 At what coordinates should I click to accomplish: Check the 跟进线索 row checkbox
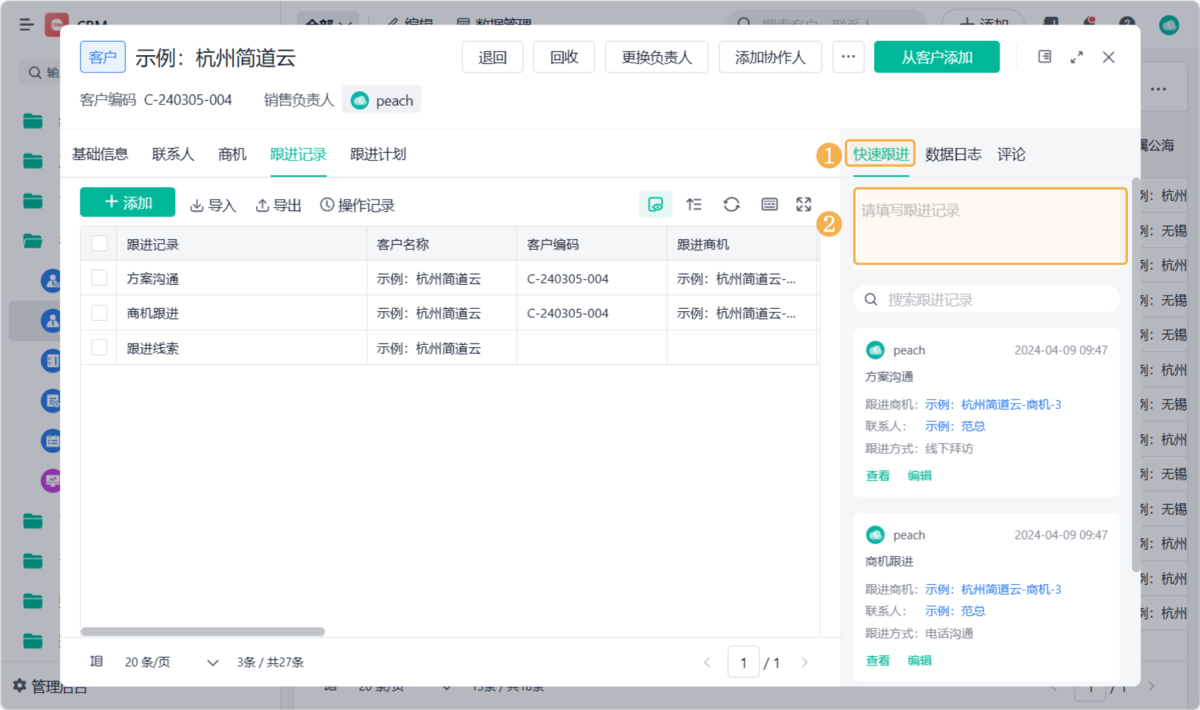pyautogui.click(x=99, y=347)
